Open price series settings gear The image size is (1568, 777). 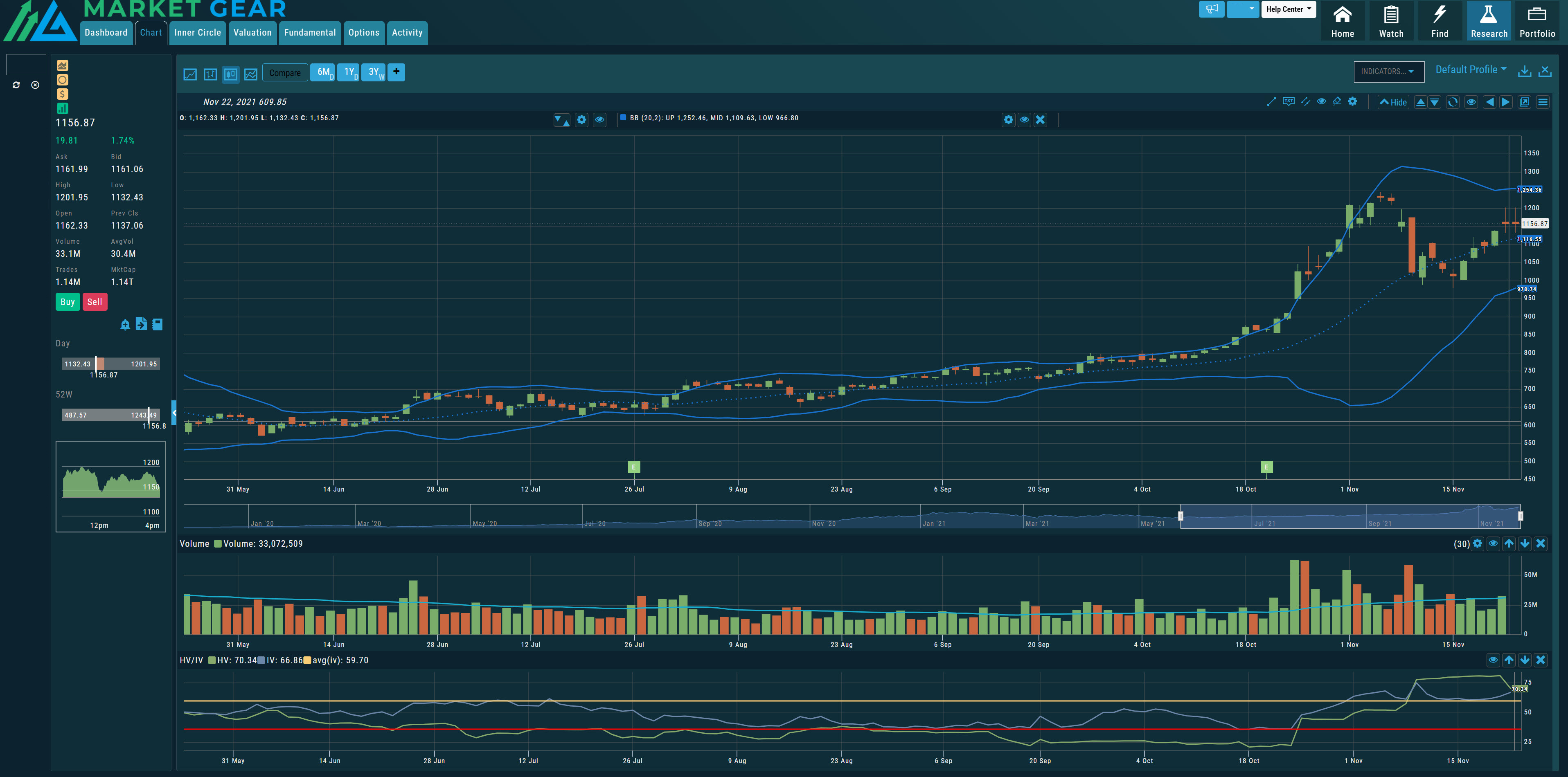coord(581,120)
